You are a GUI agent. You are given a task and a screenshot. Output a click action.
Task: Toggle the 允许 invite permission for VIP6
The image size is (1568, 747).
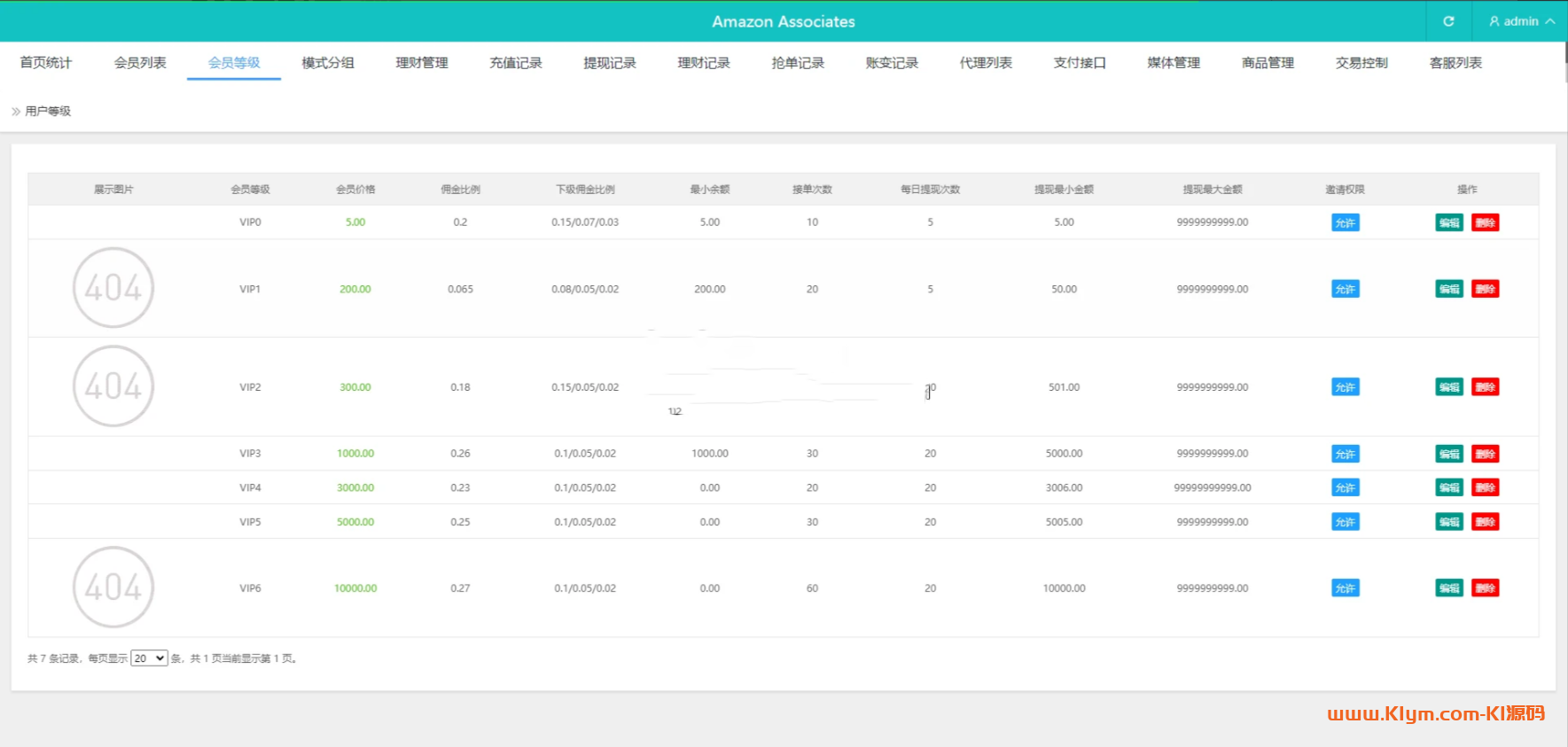click(1345, 588)
